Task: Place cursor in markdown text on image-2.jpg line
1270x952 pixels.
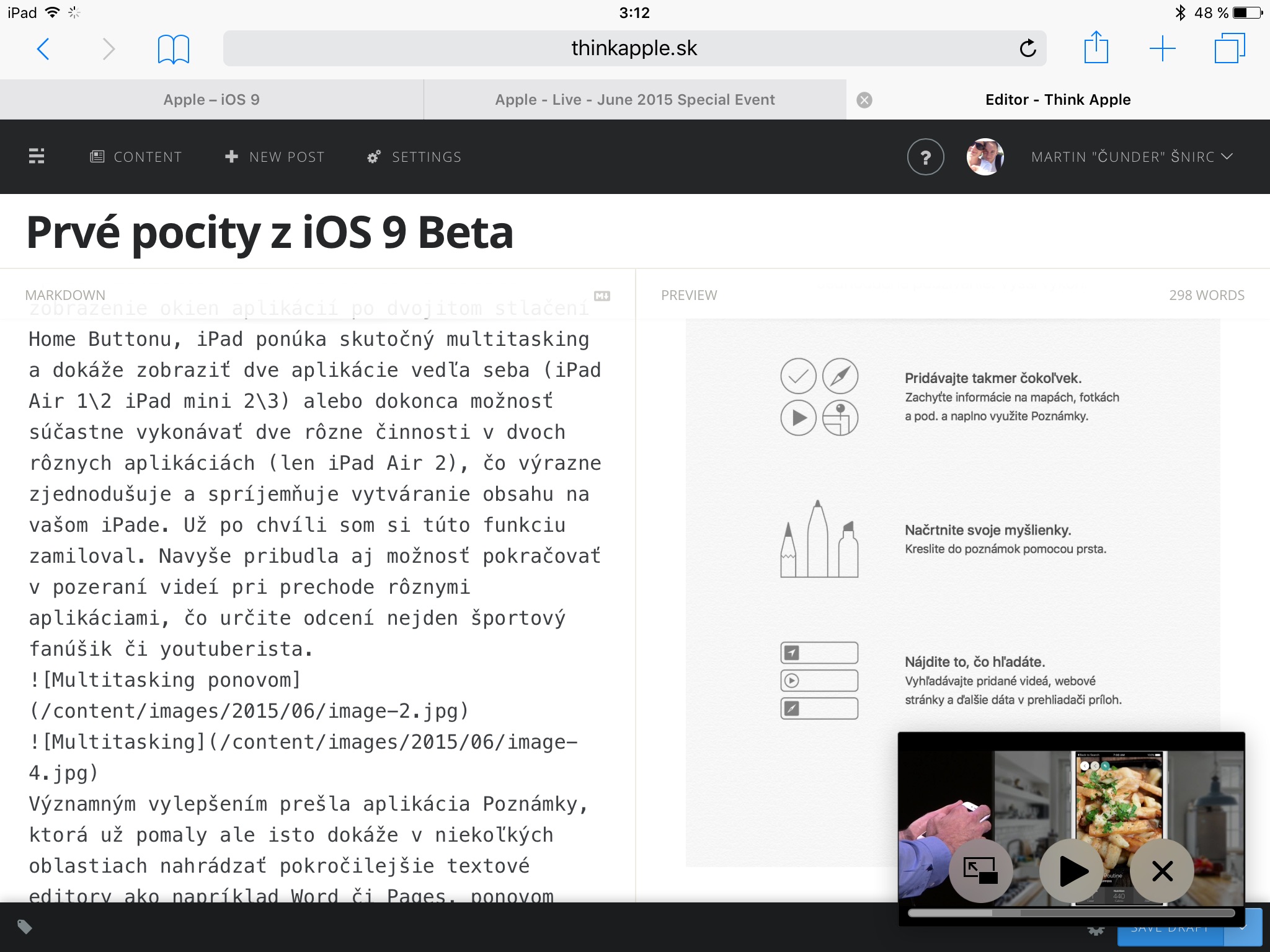Action: tap(249, 711)
